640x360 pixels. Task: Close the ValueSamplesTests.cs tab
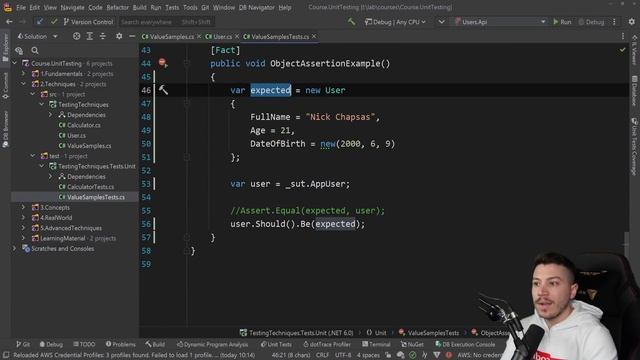[314, 36]
